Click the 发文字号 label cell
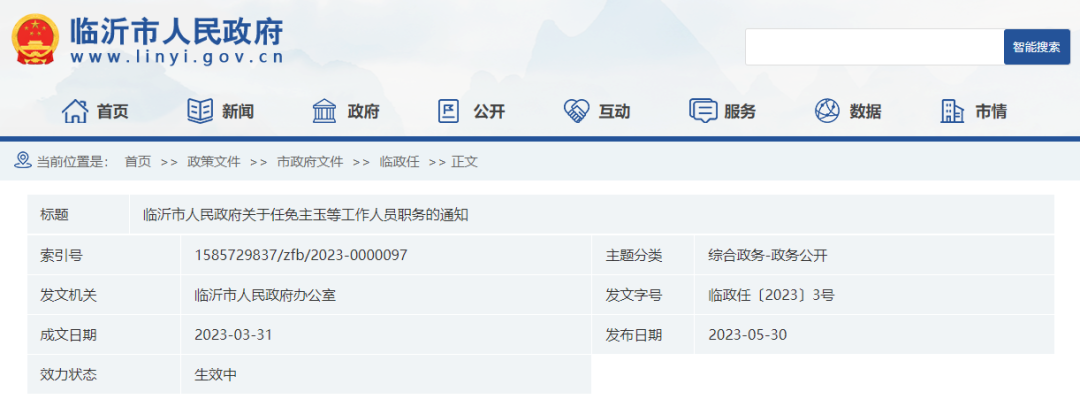This screenshot has height=407, width=1080. [643, 295]
